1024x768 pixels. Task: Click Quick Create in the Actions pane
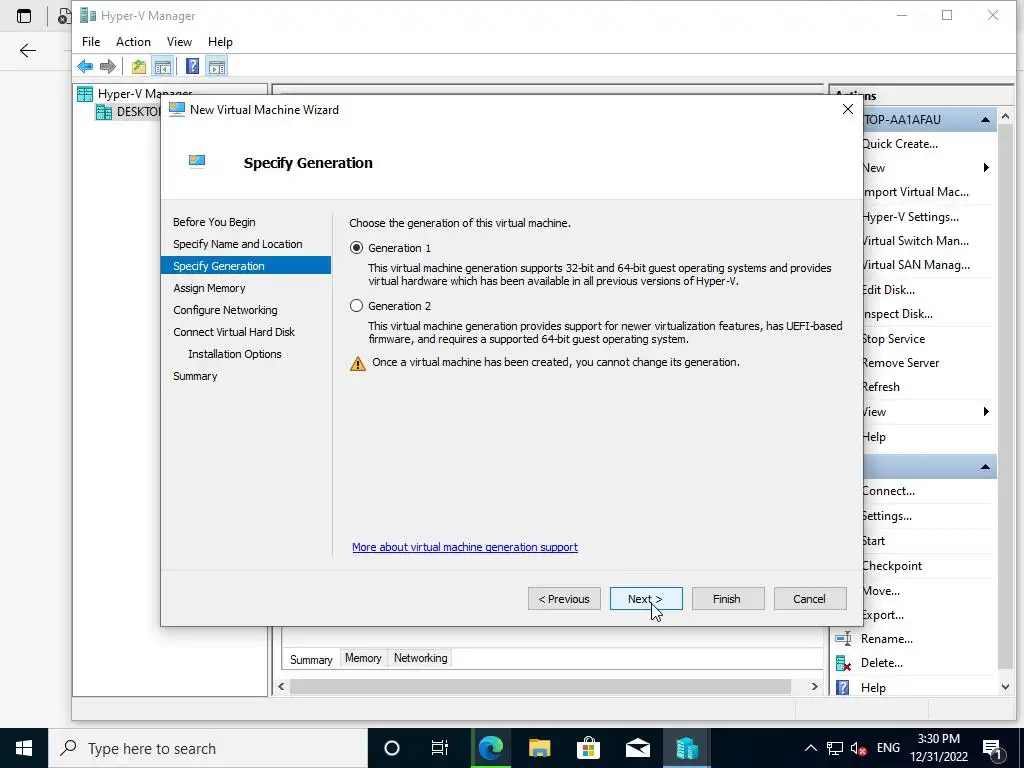click(900, 144)
